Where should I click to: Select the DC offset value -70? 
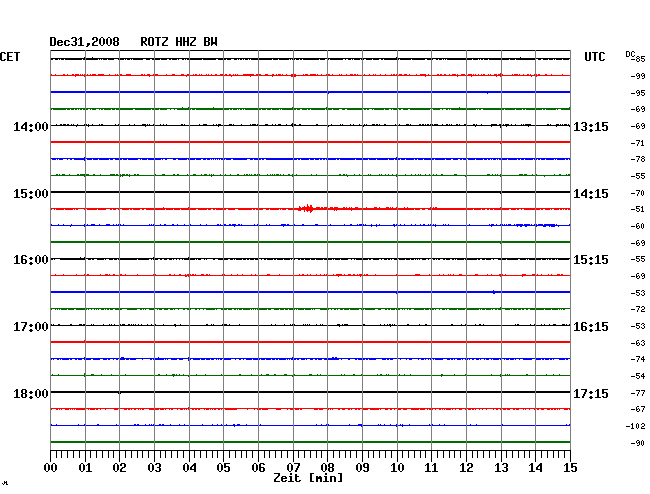click(x=638, y=193)
